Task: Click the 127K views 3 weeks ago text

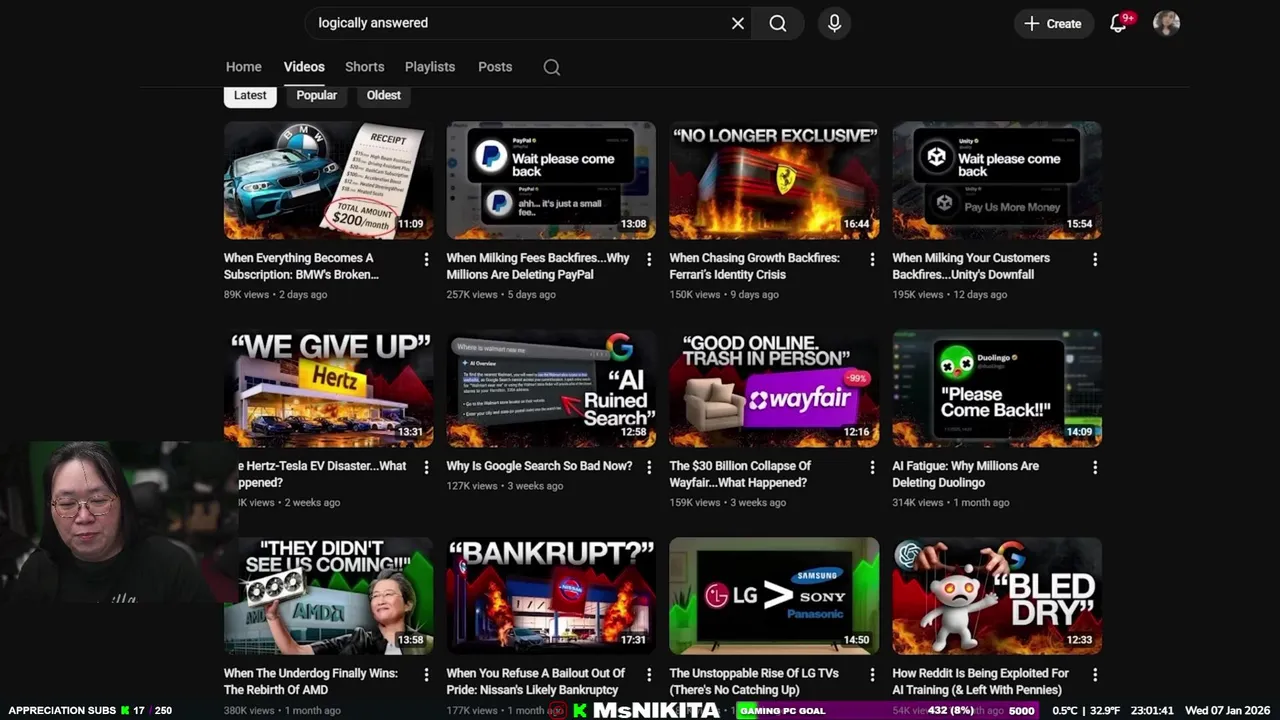Action: point(505,486)
